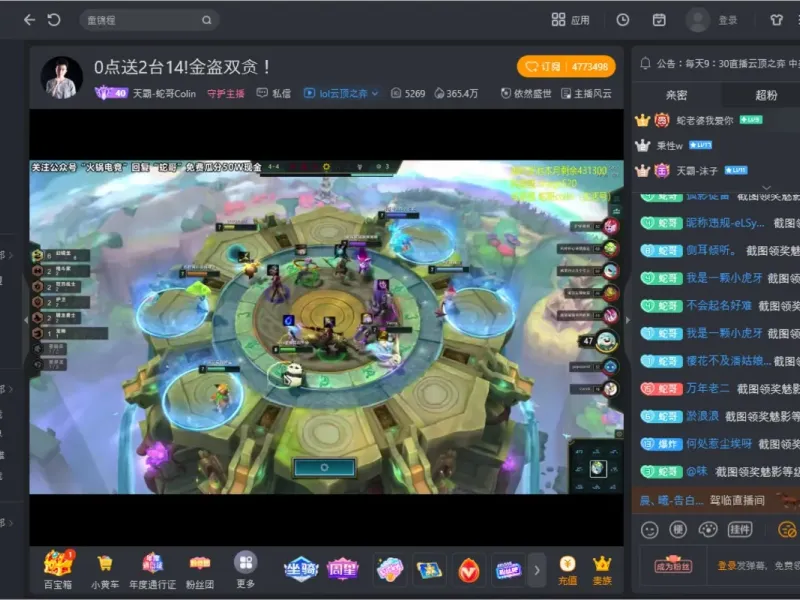Click ranked user 蛇老婆我爱你
Image resolution: width=800 pixels, height=600 pixels.
705,120
